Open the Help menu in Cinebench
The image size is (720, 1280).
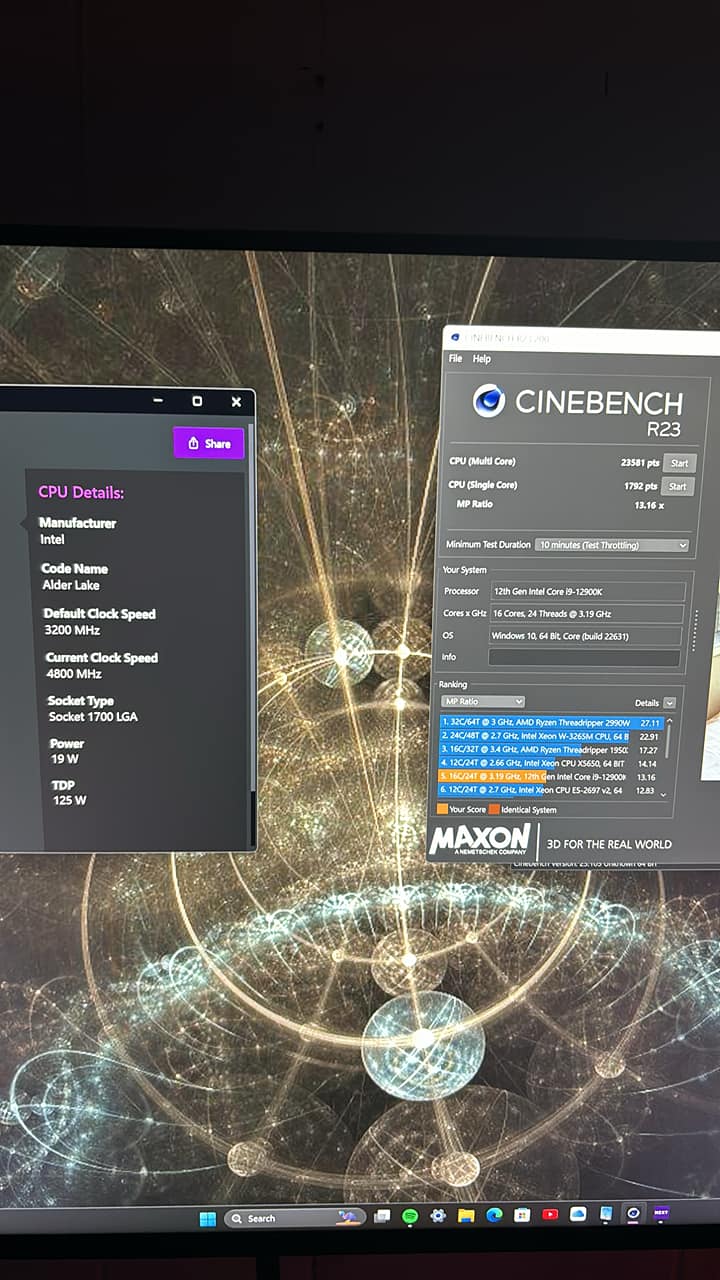(482, 359)
